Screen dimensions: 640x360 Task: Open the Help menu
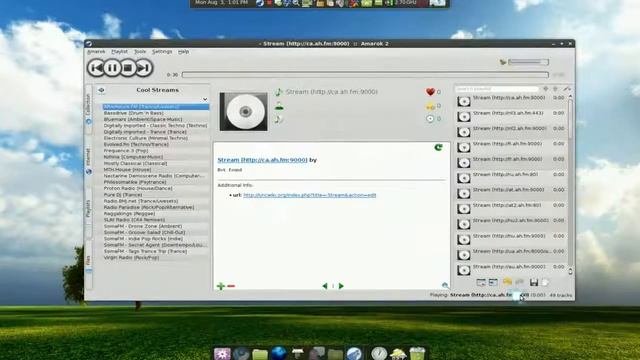pos(183,52)
